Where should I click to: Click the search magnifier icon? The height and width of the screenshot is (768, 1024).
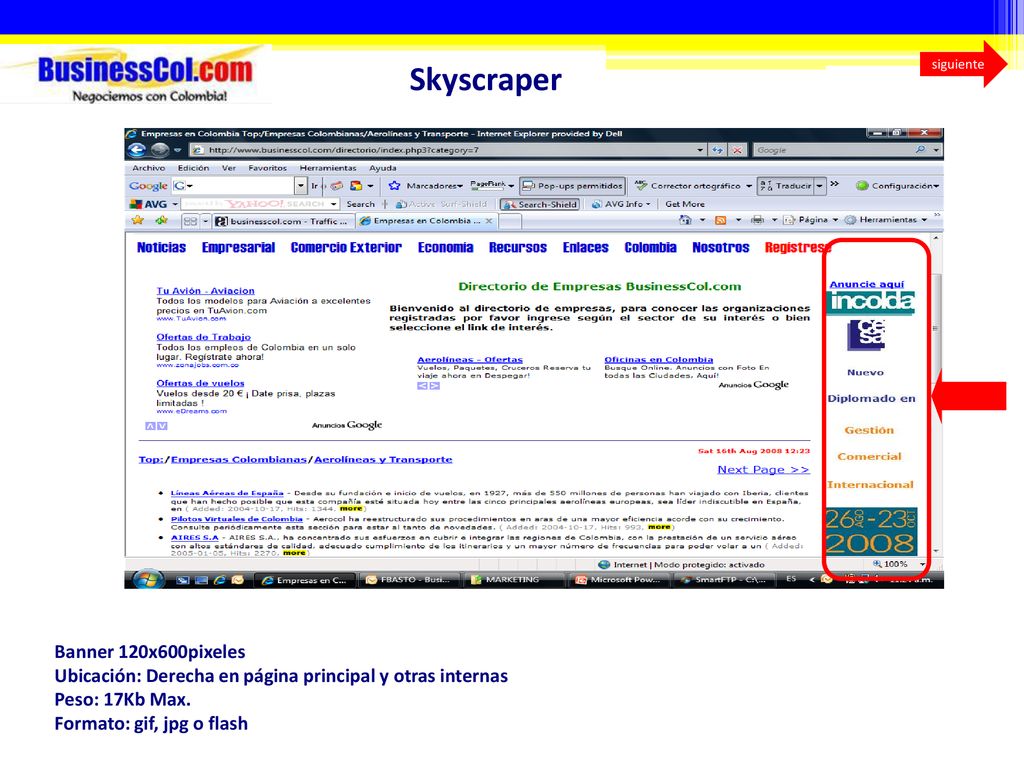[x=920, y=150]
